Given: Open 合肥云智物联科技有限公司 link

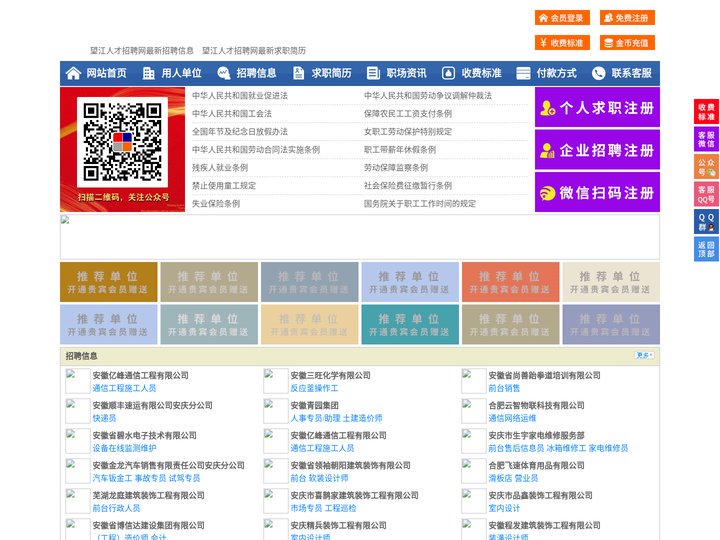Looking at the screenshot, I should [536, 405].
